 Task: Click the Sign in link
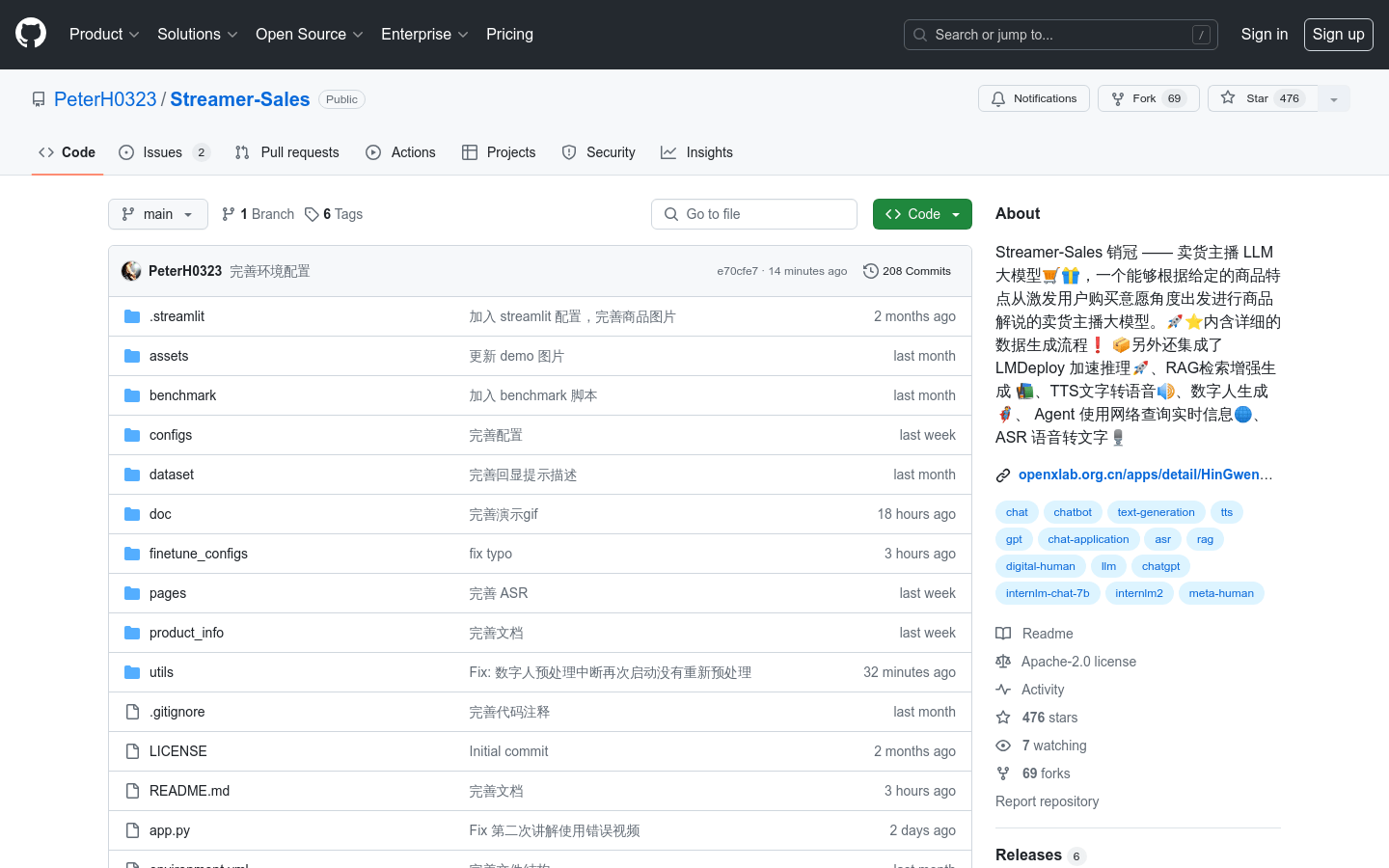point(1264,34)
